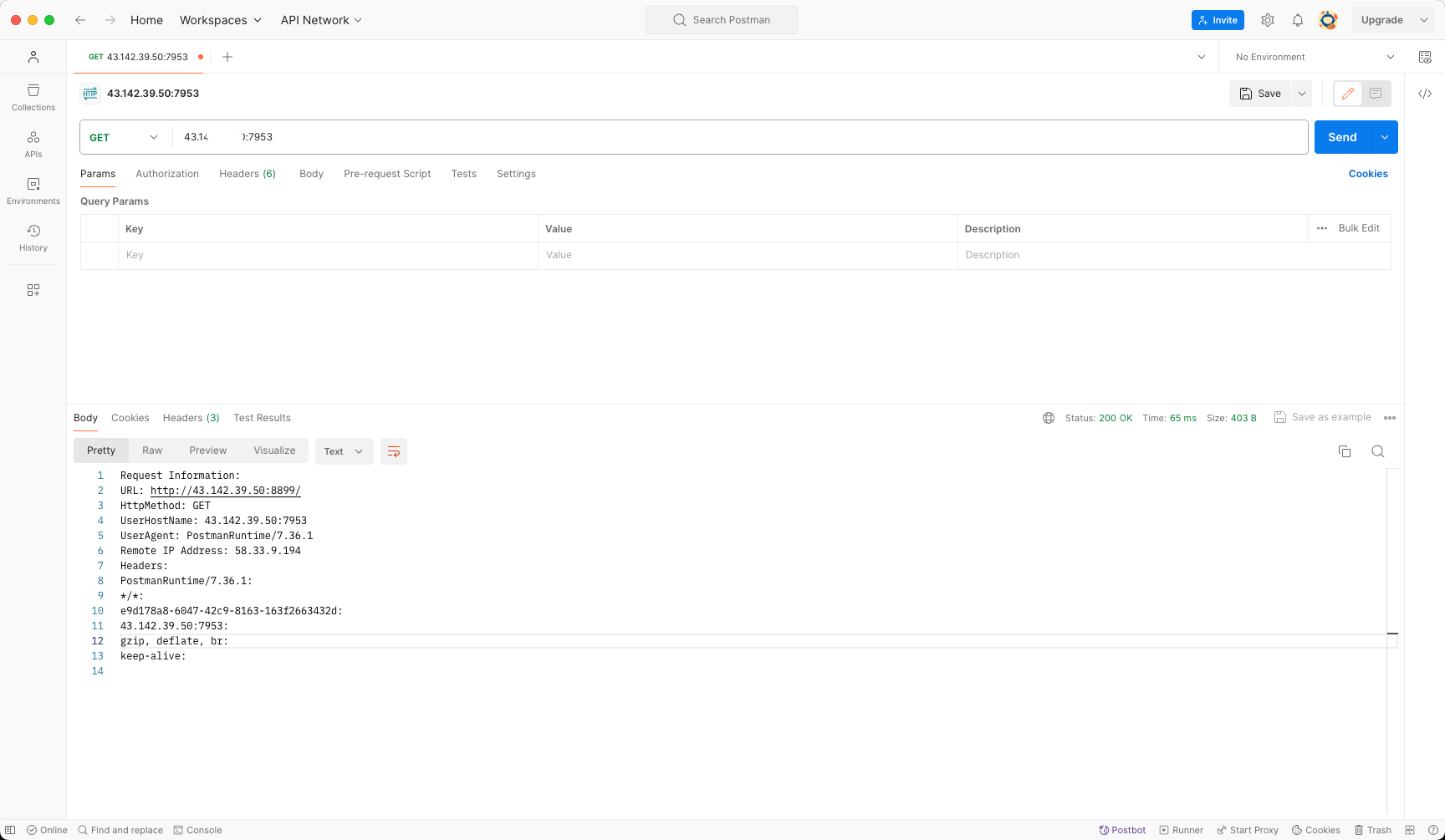Switch to comment mode toggle
This screenshot has width=1445, height=840.
(x=1376, y=94)
